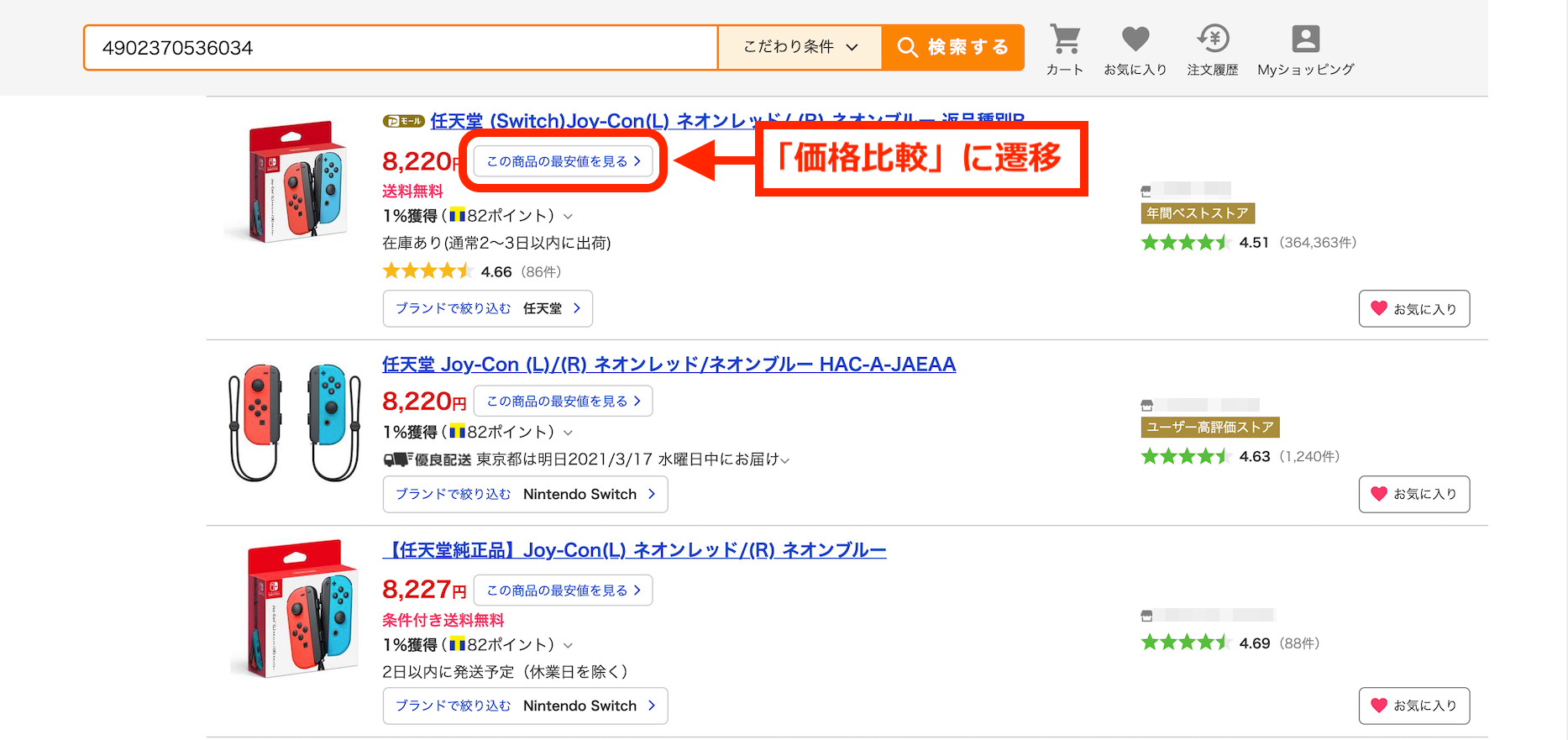Favorite the third product, 任天堂純正品 Joy-Con
Image resolution: width=1568 pixels, height=740 pixels.
pyautogui.click(x=1413, y=706)
